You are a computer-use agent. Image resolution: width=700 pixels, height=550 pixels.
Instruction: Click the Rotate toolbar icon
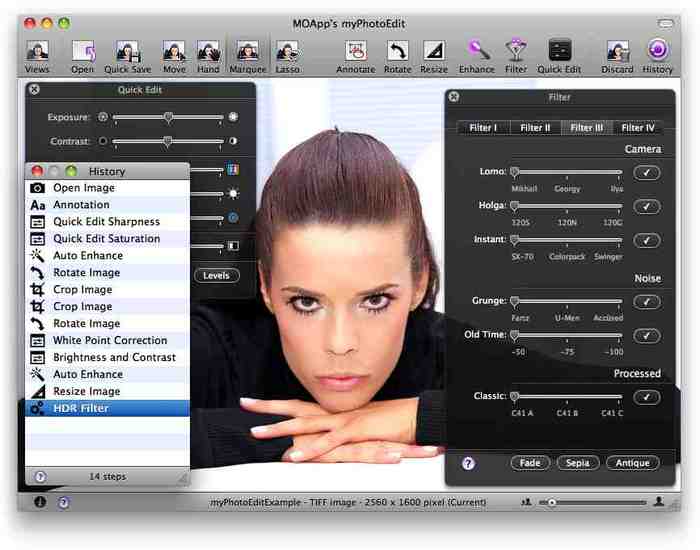(397, 57)
